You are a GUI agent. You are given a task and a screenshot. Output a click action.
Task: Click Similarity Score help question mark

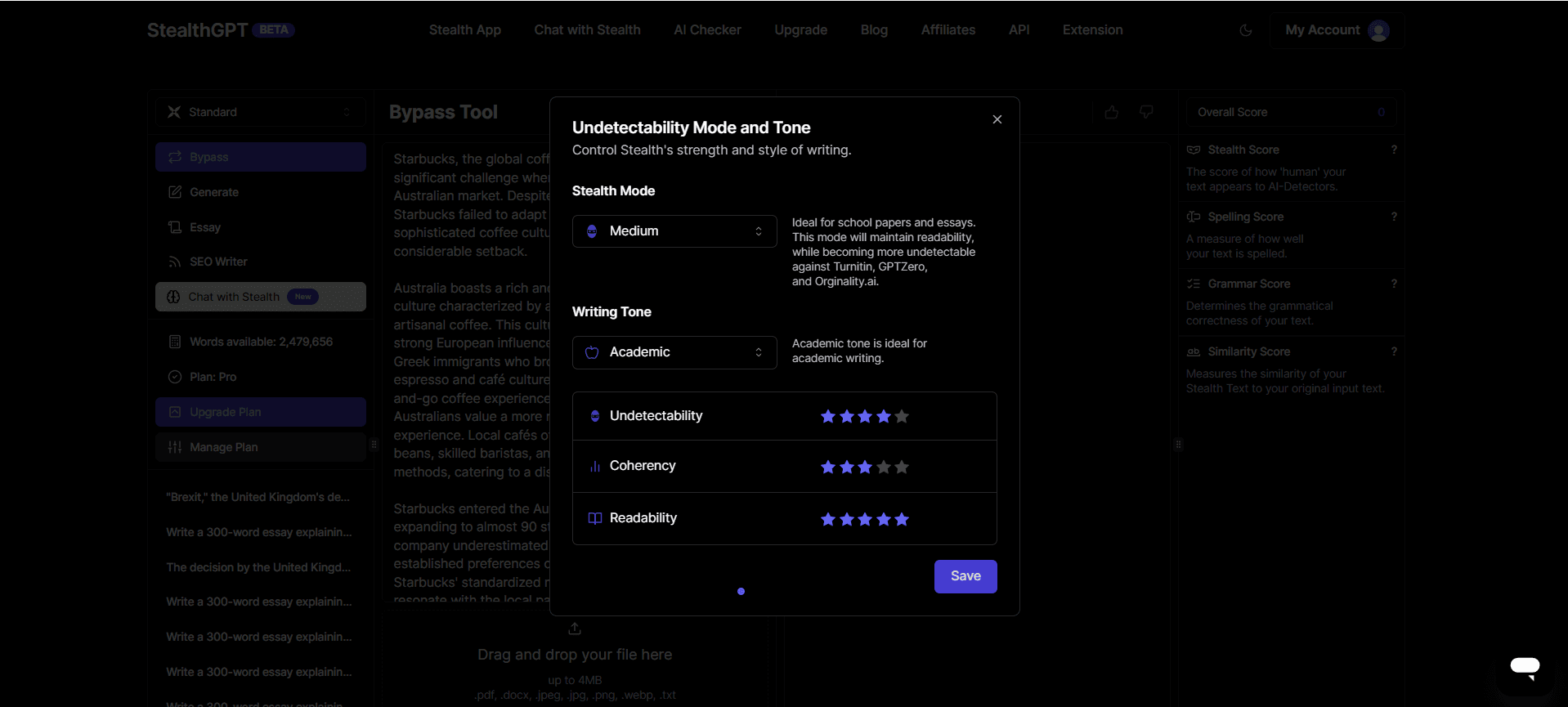(1394, 351)
